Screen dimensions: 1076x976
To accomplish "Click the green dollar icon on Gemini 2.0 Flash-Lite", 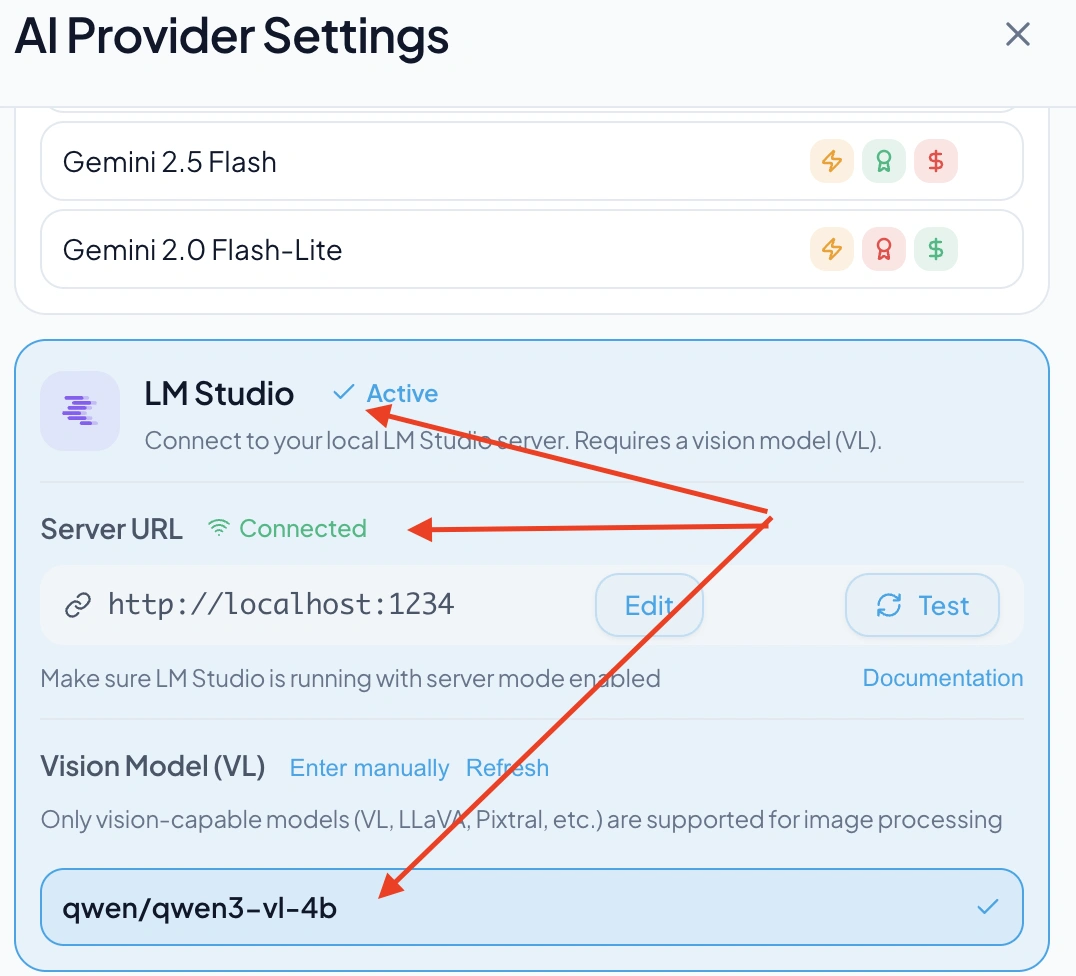I will (936, 249).
